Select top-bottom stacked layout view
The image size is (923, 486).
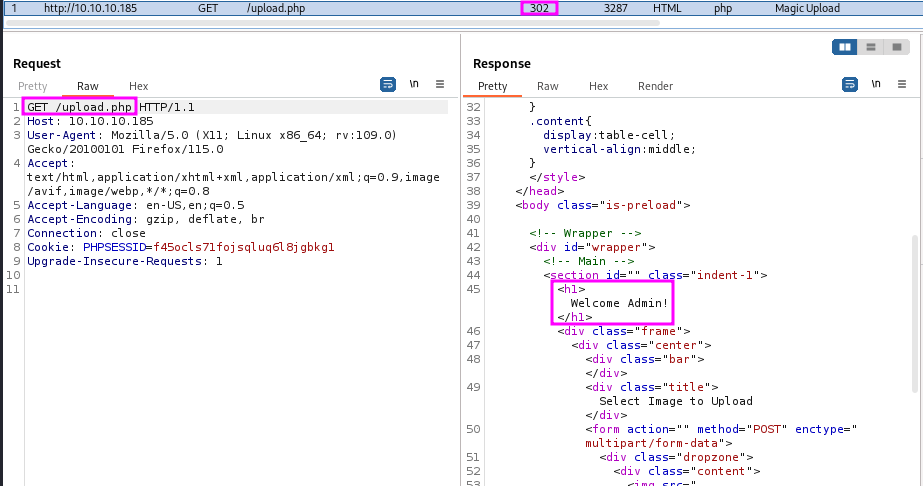871,47
